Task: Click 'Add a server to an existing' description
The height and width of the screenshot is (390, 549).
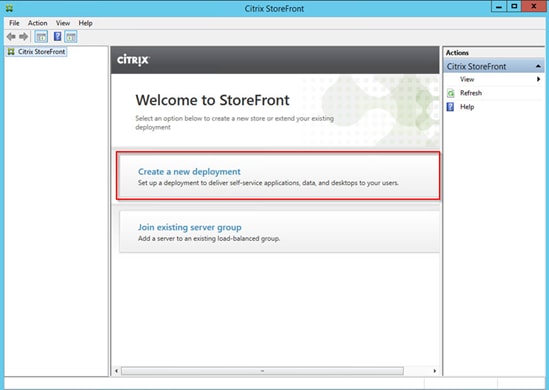Action: click(209, 238)
